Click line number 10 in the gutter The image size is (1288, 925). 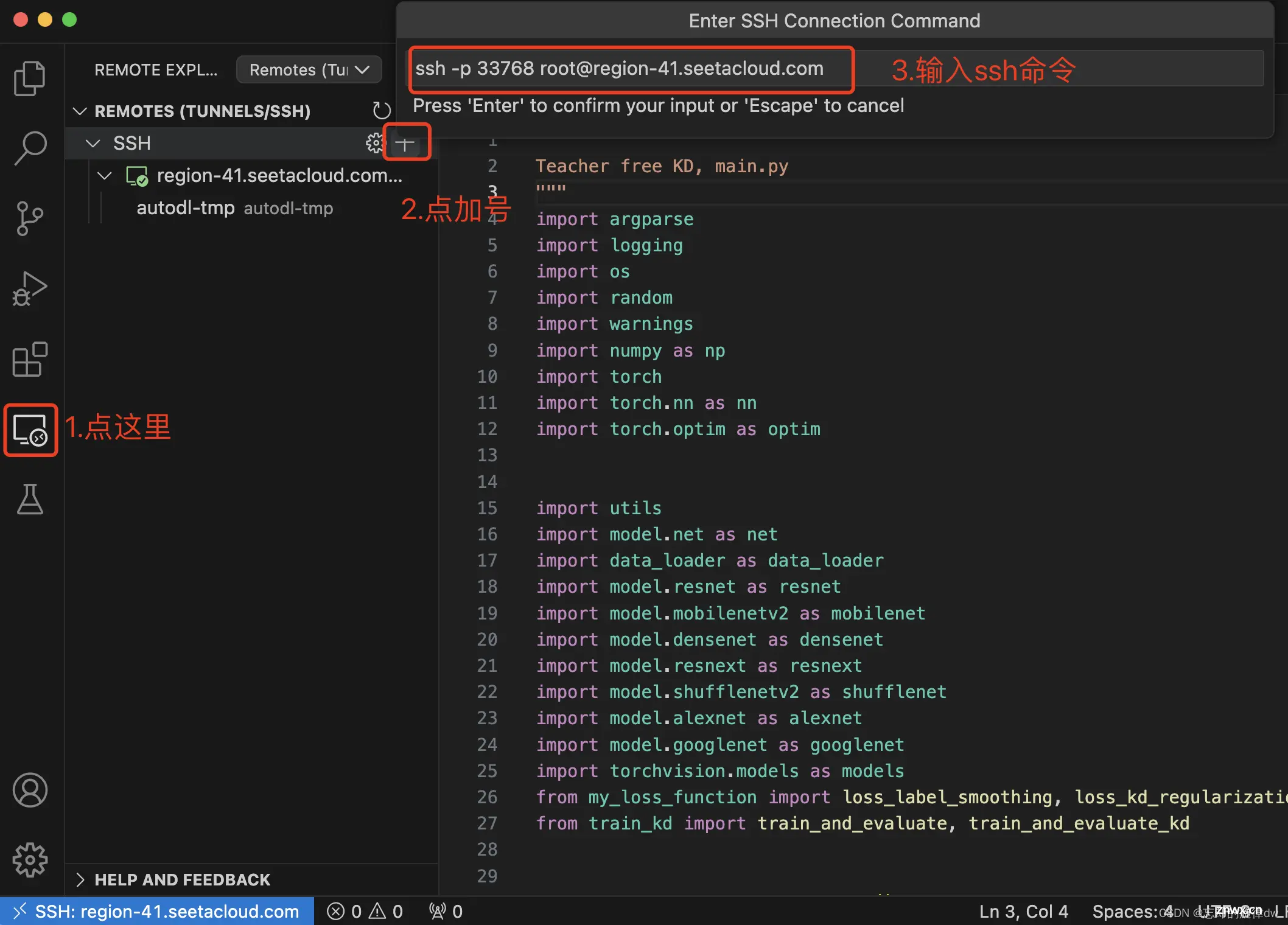[x=487, y=377]
